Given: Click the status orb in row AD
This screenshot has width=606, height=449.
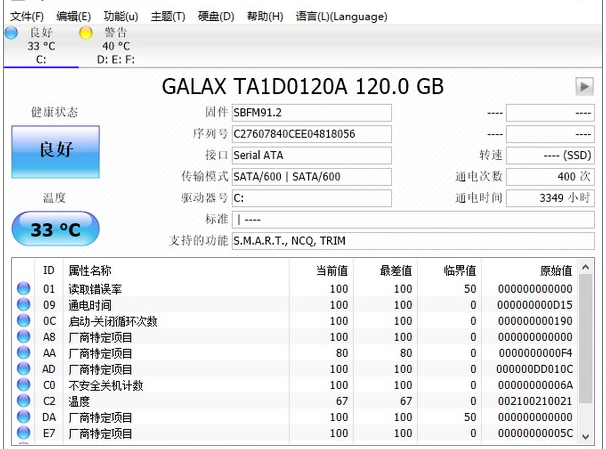Looking at the screenshot, I should pyautogui.click(x=24, y=369).
